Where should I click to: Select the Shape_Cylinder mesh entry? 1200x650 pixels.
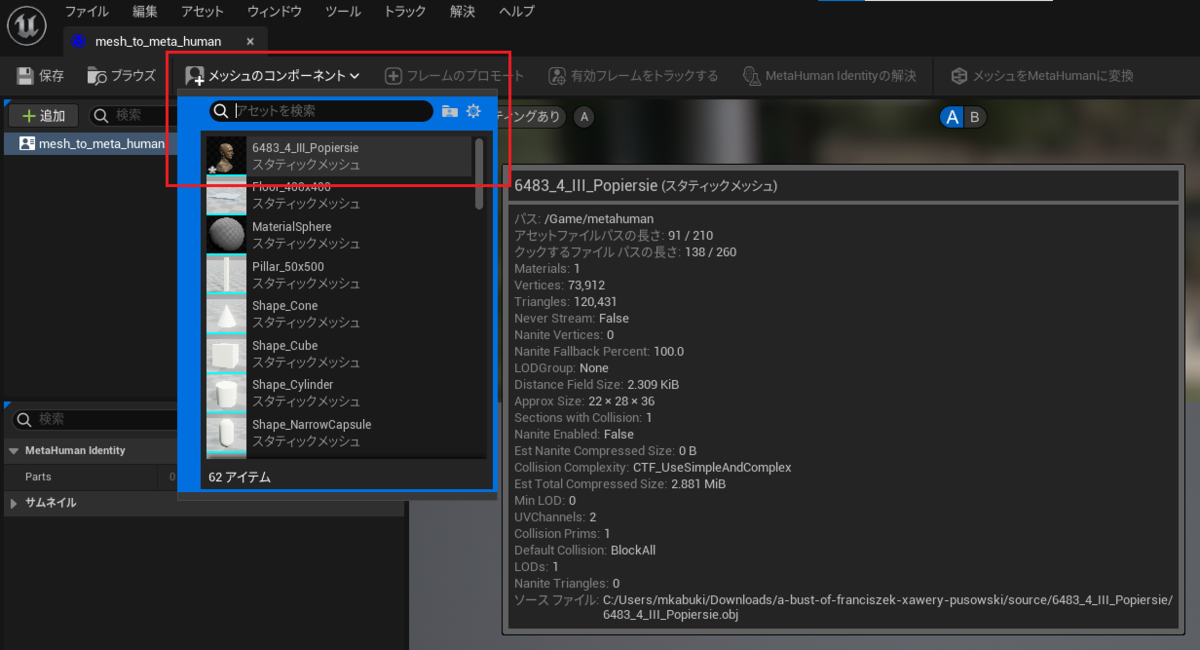point(338,393)
